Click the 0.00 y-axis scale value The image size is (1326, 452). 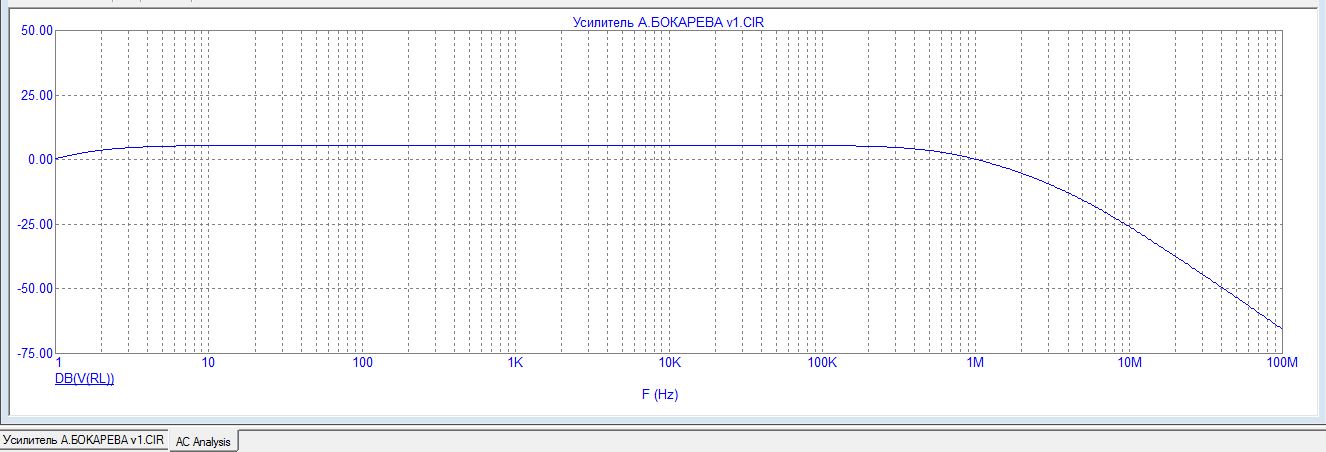click(40, 160)
